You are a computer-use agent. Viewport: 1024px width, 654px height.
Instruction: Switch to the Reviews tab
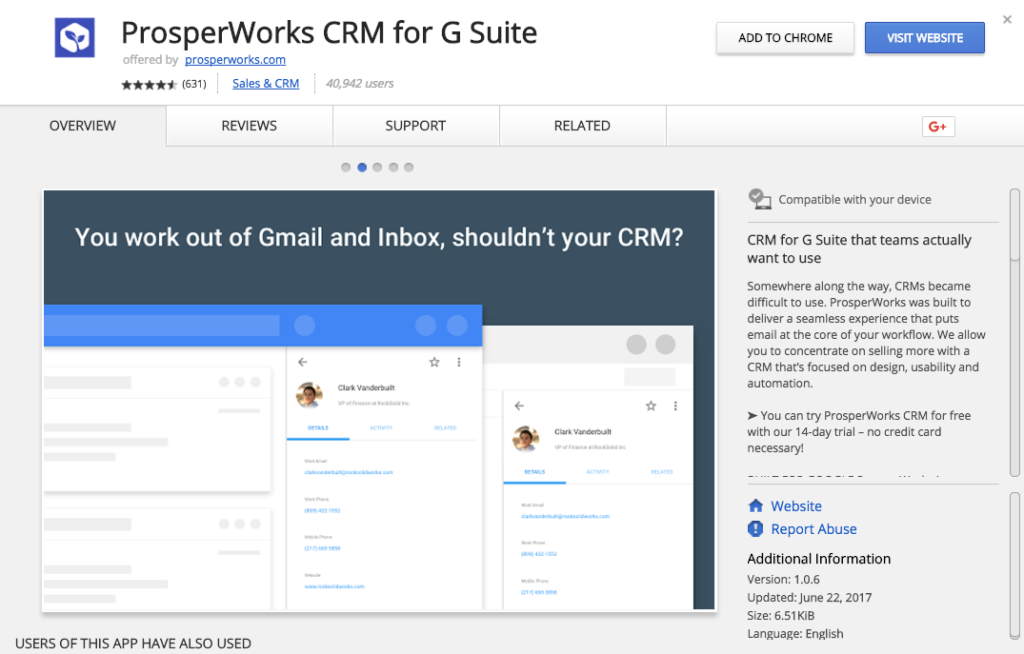pos(249,126)
